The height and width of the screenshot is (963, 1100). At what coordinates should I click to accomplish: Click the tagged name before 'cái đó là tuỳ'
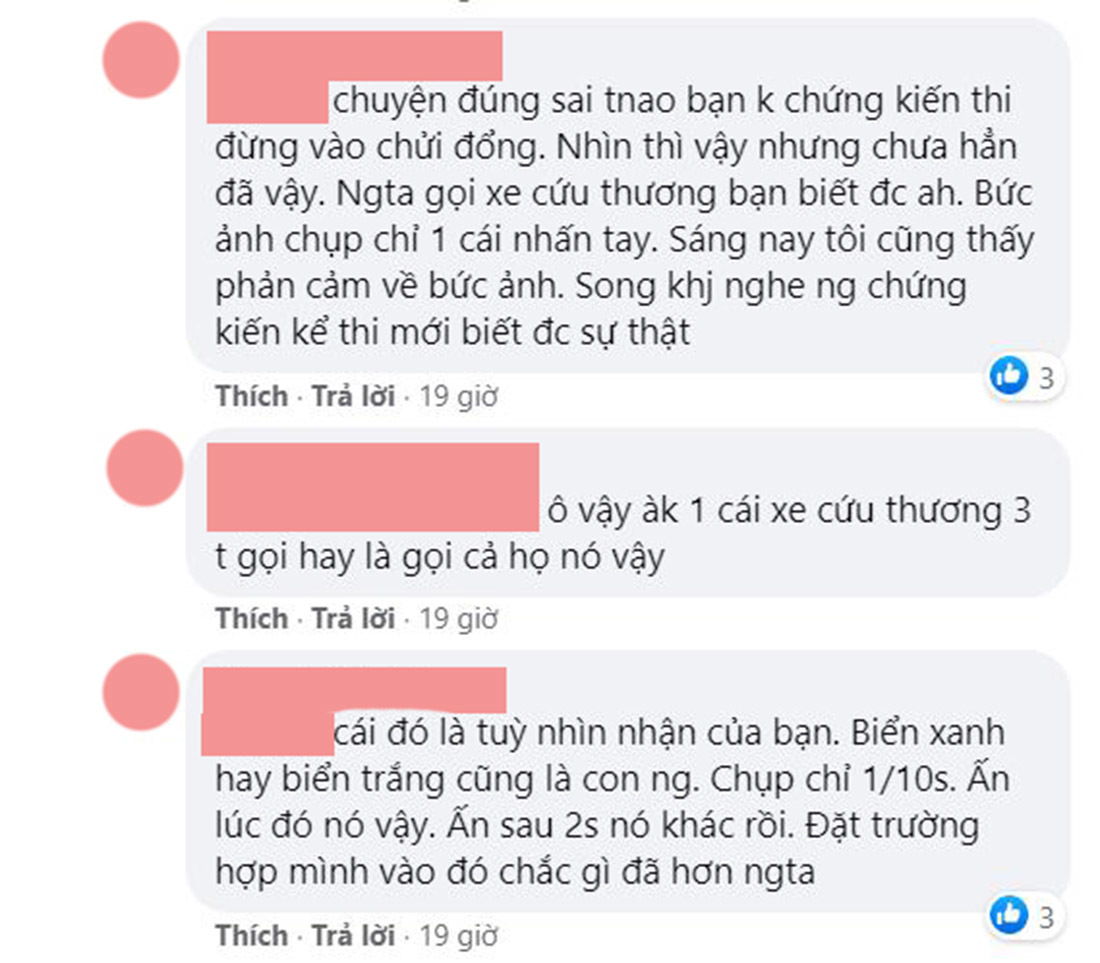point(267,734)
